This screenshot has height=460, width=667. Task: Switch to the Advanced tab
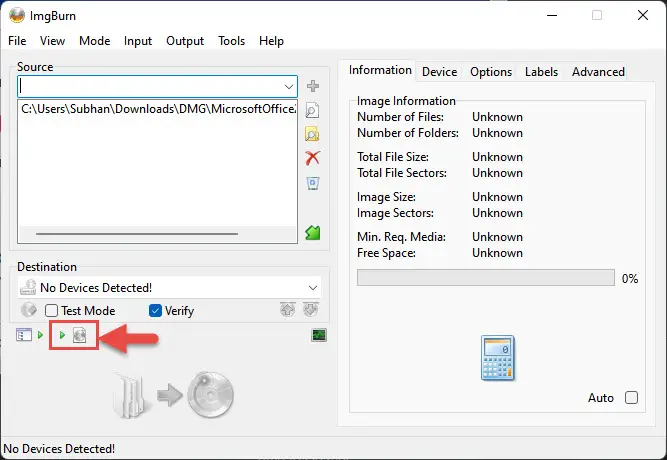598,72
